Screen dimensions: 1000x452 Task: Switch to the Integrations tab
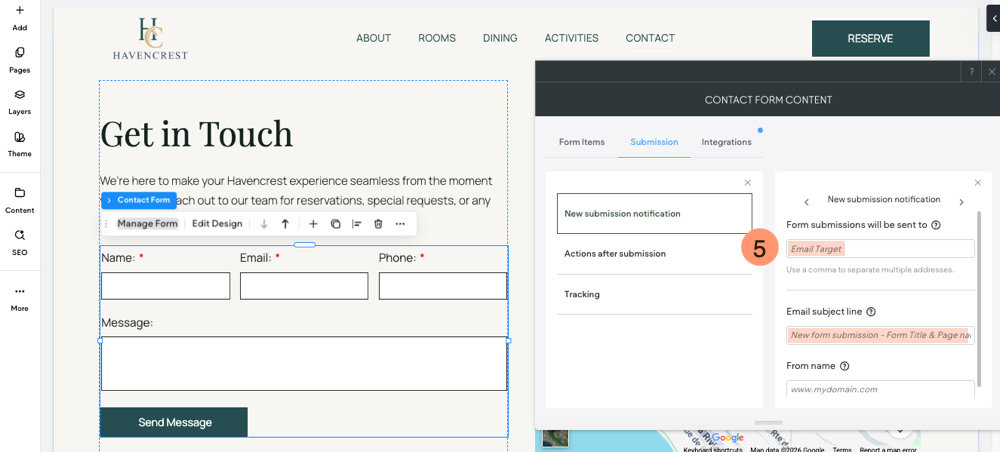726,142
